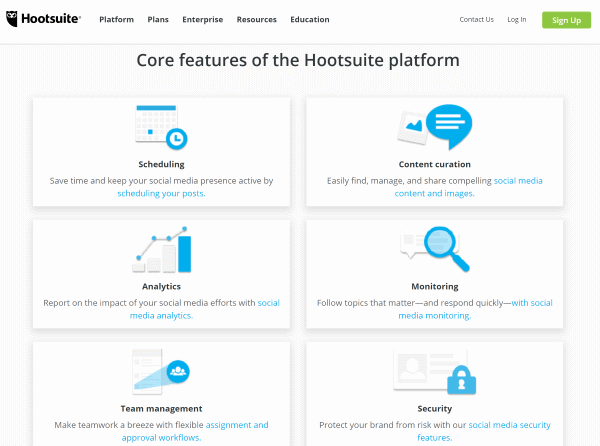Open 'with social media monitoring' link

click(x=475, y=309)
